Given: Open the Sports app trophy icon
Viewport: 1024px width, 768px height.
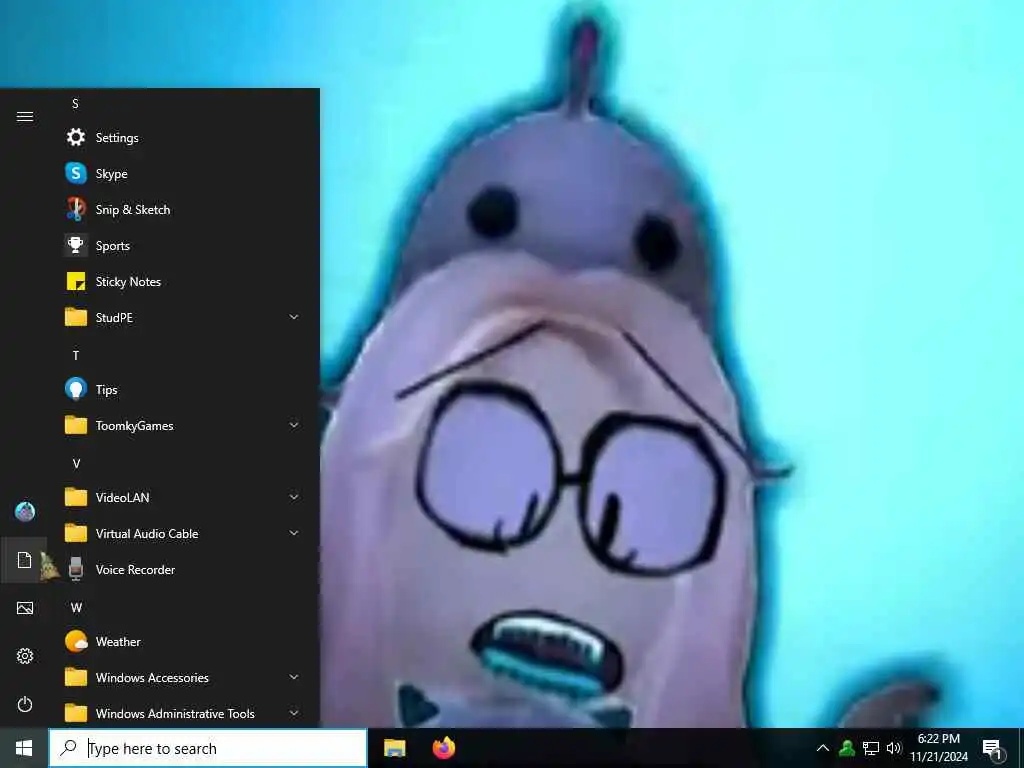Looking at the screenshot, I should coord(76,246).
